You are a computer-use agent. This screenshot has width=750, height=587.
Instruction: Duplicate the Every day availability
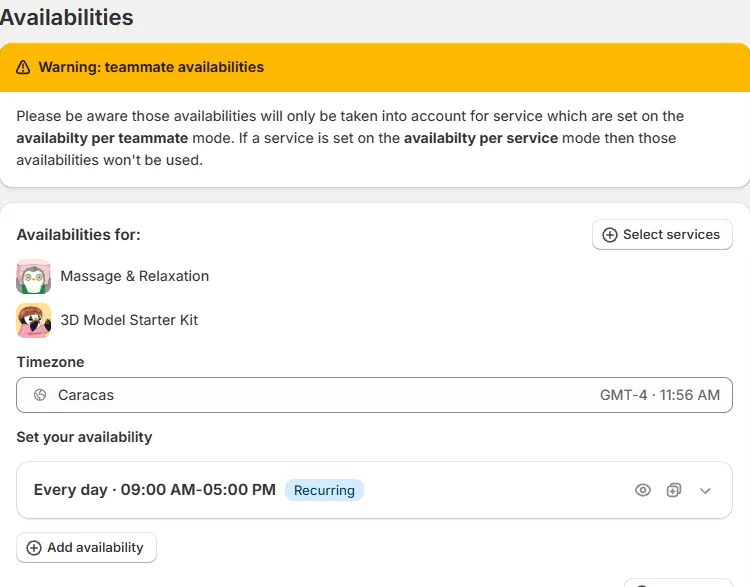(673, 490)
